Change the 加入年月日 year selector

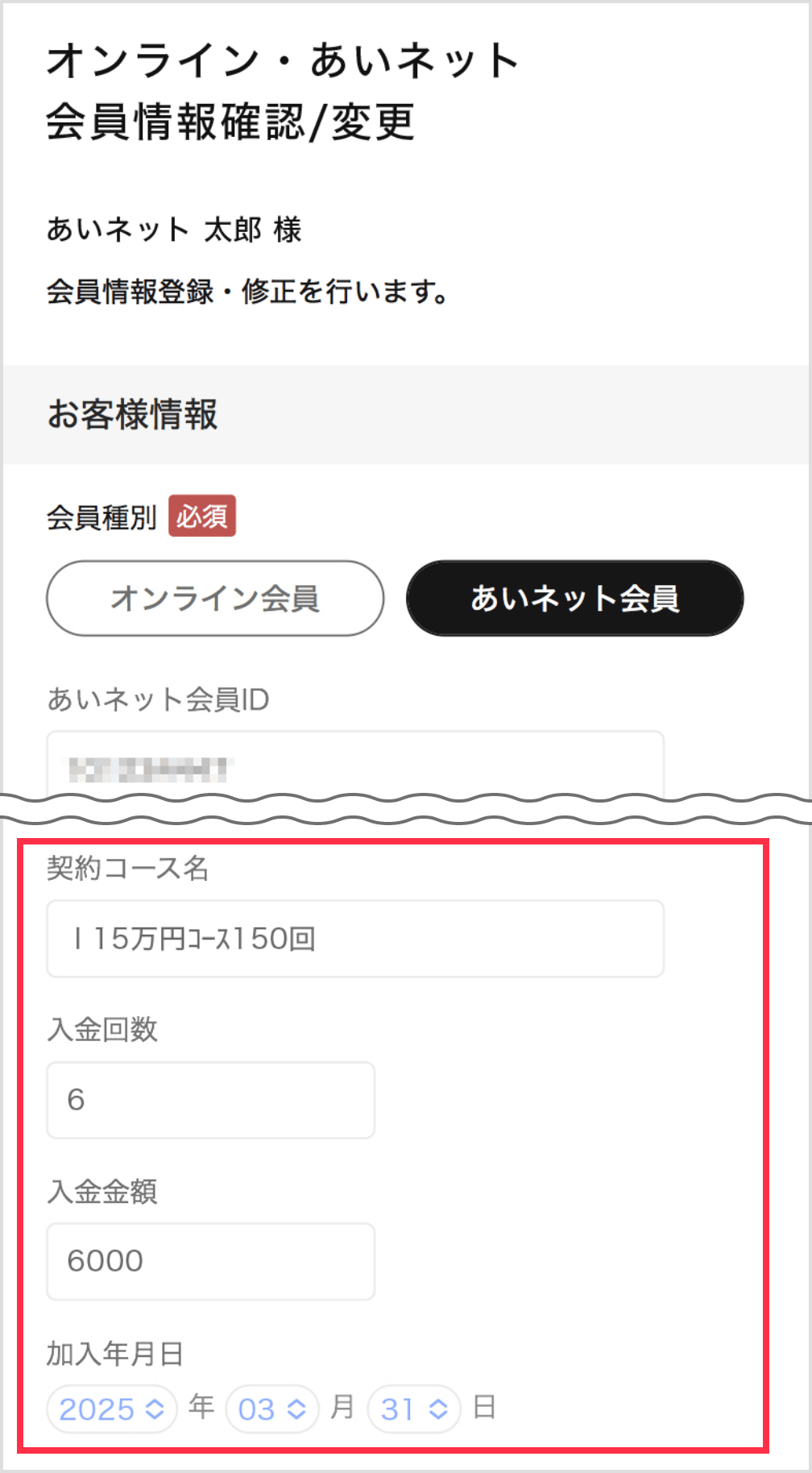[111, 1409]
